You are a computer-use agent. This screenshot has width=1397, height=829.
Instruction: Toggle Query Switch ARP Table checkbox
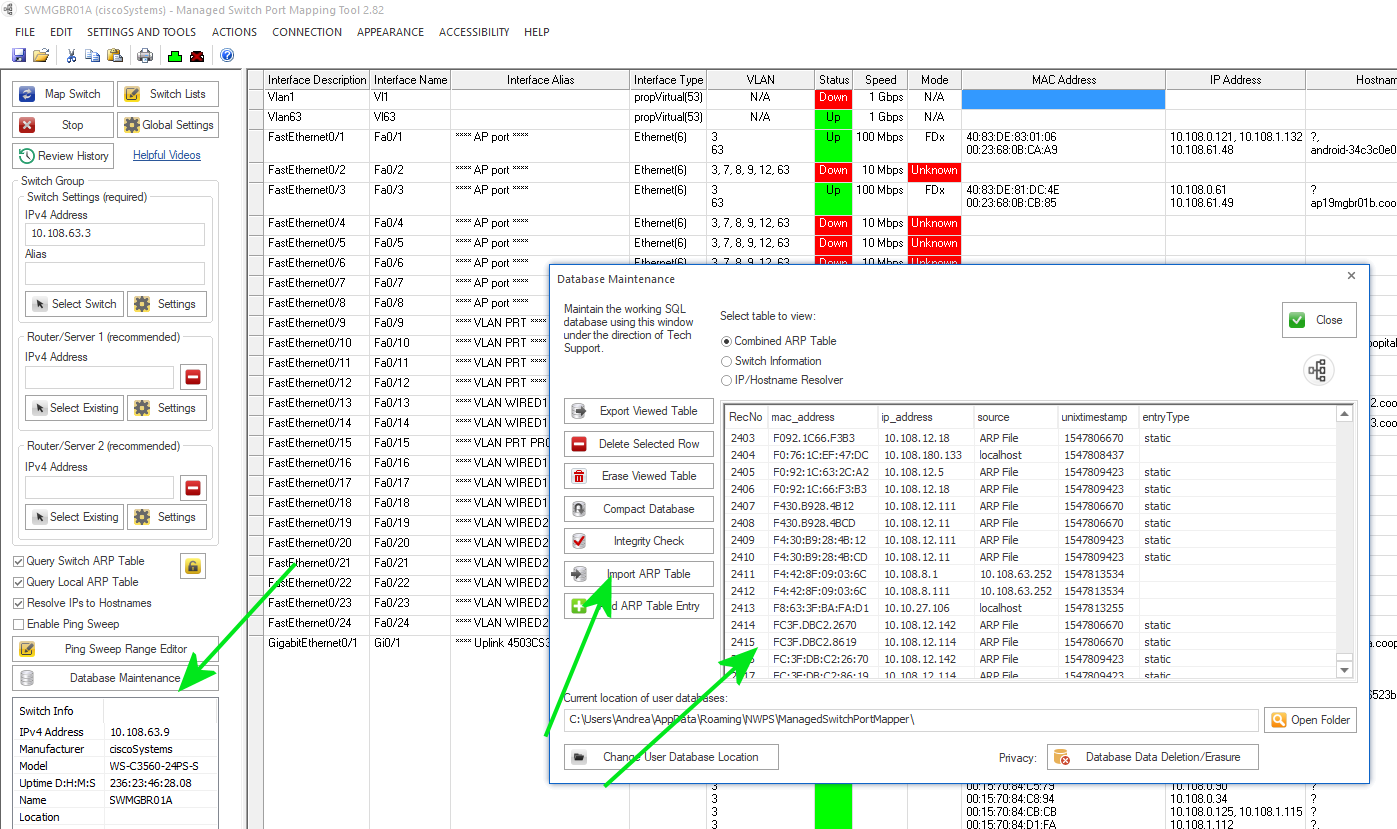[x=19, y=561]
